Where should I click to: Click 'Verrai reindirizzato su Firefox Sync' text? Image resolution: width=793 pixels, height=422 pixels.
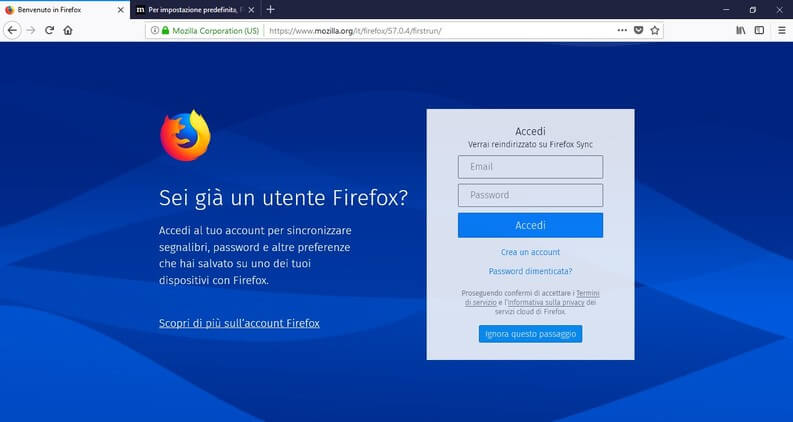click(x=531, y=144)
